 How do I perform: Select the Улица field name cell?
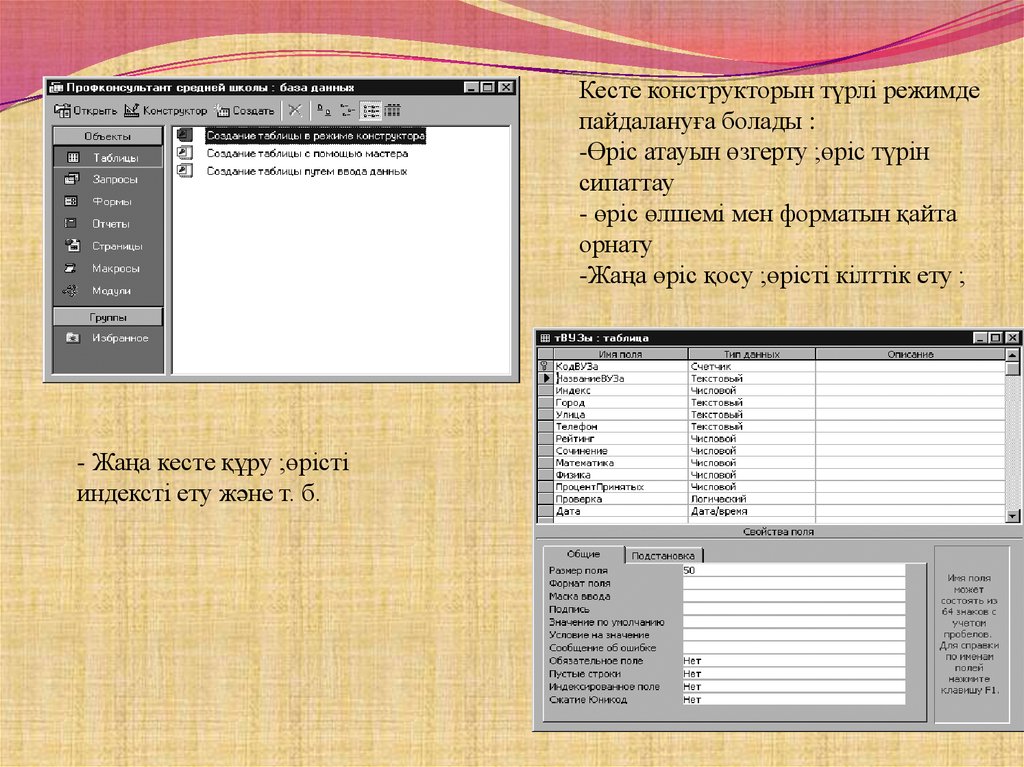pos(620,415)
